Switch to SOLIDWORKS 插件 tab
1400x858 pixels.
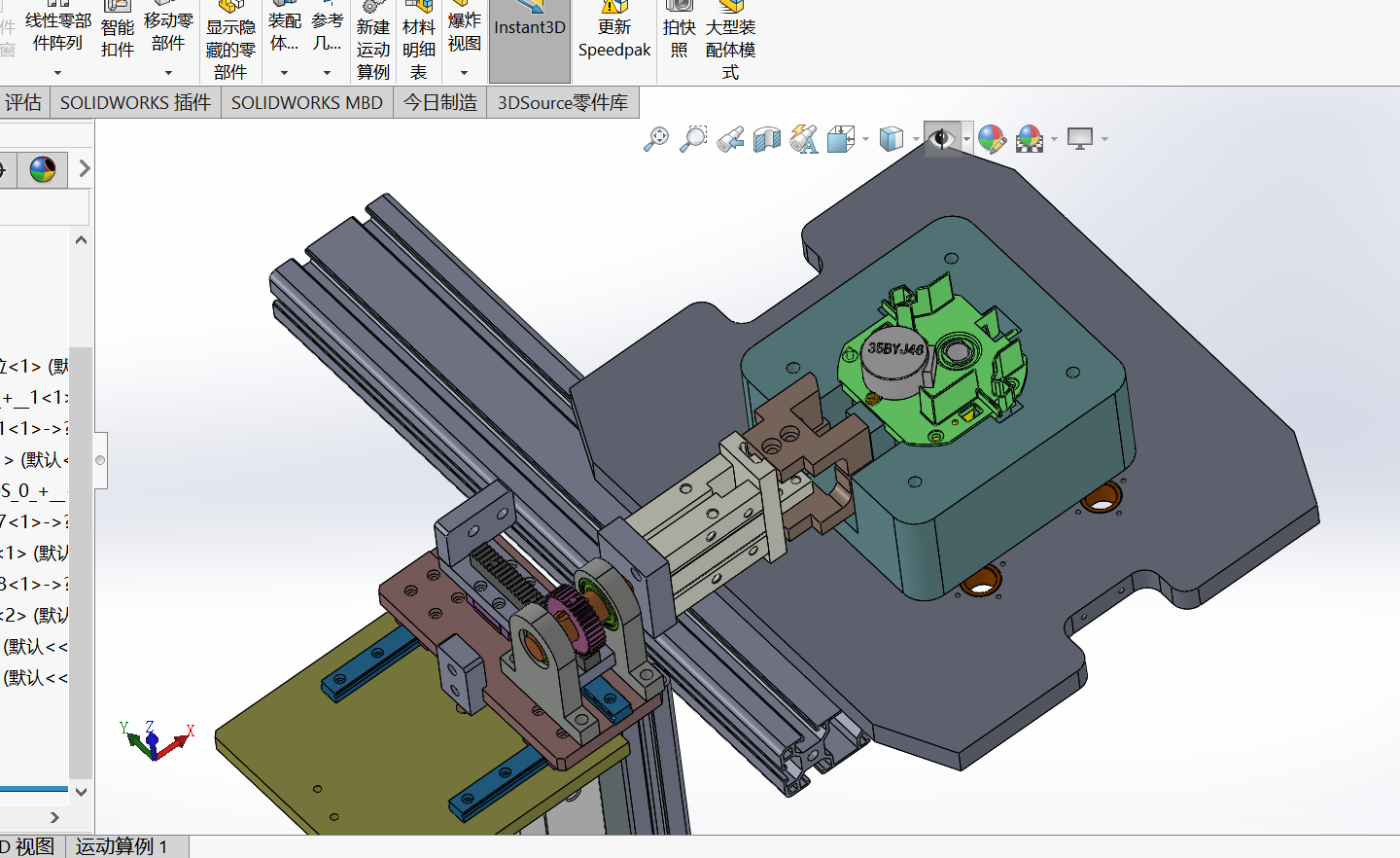coord(135,102)
